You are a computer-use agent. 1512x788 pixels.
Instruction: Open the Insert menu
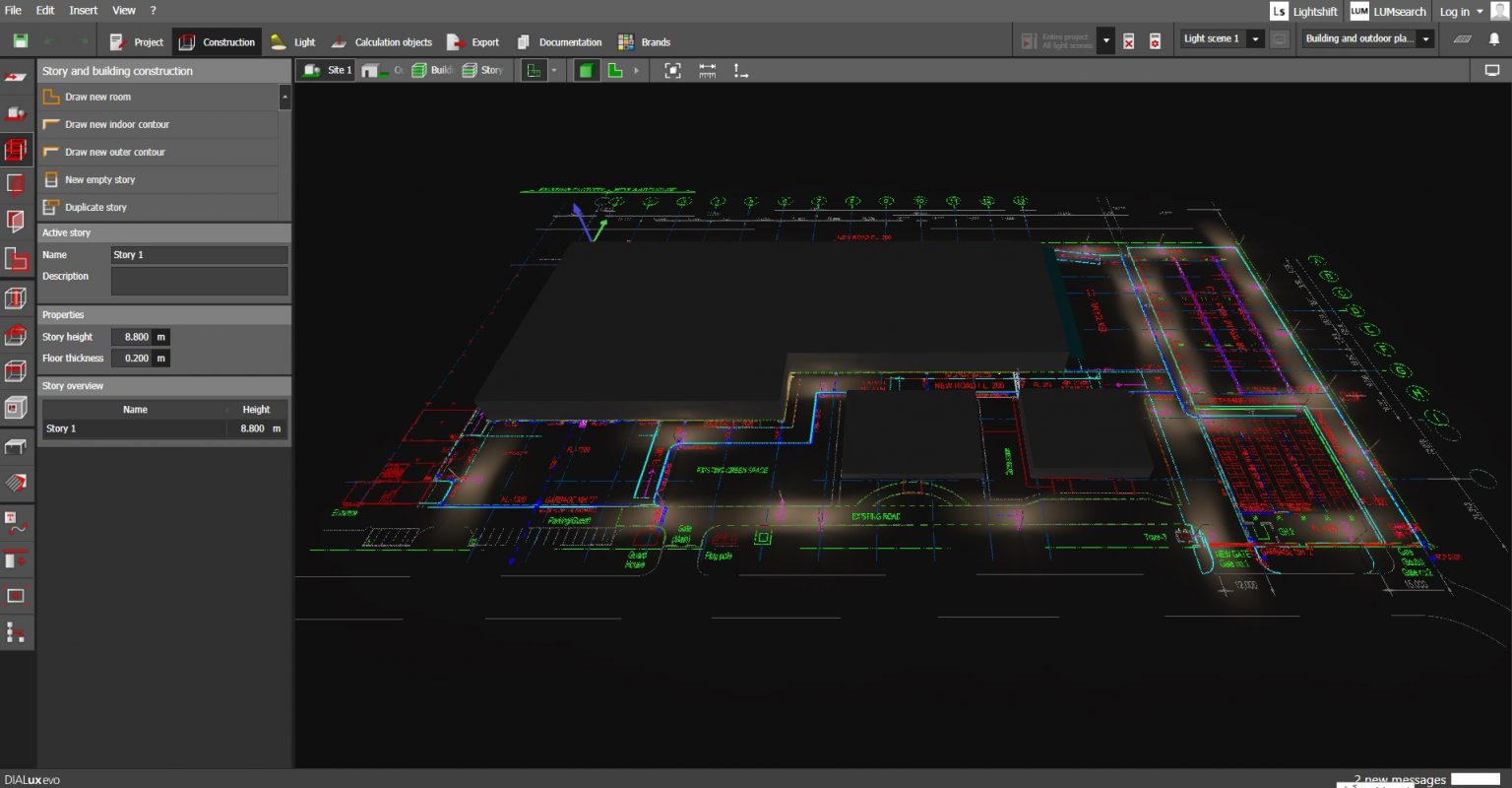pyautogui.click(x=83, y=10)
